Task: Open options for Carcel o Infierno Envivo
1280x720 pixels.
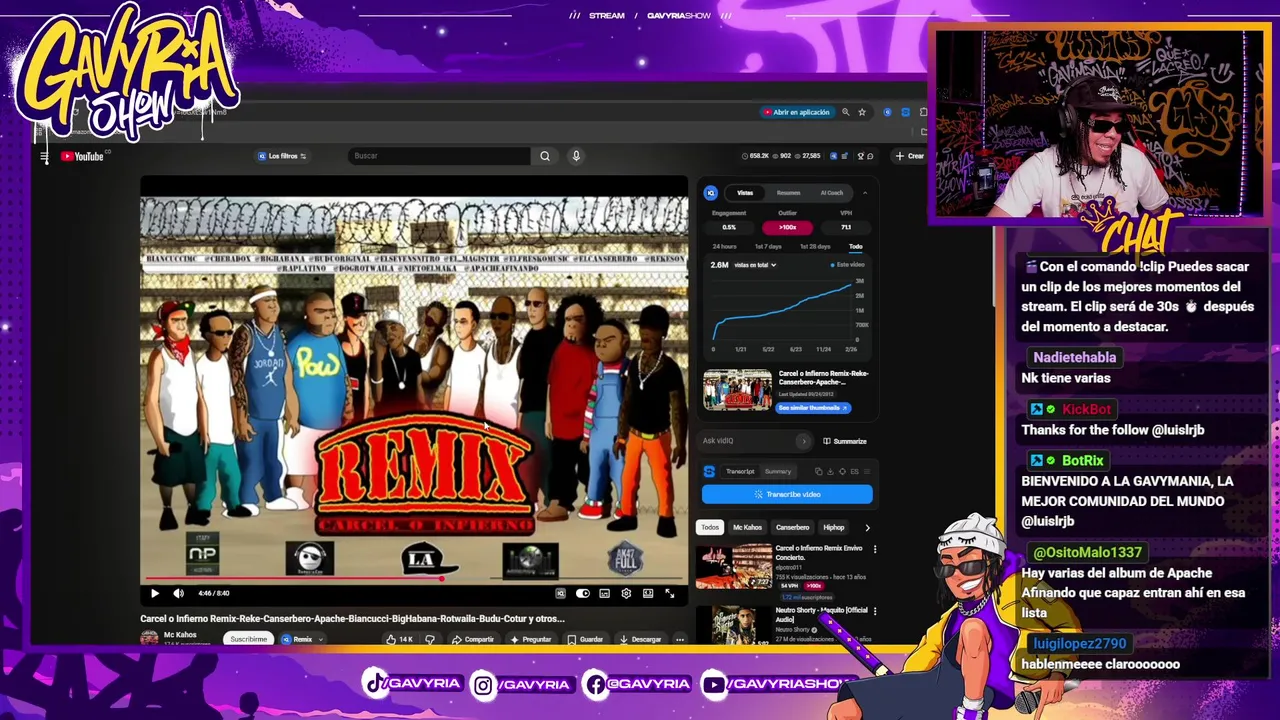Action: [x=875, y=549]
